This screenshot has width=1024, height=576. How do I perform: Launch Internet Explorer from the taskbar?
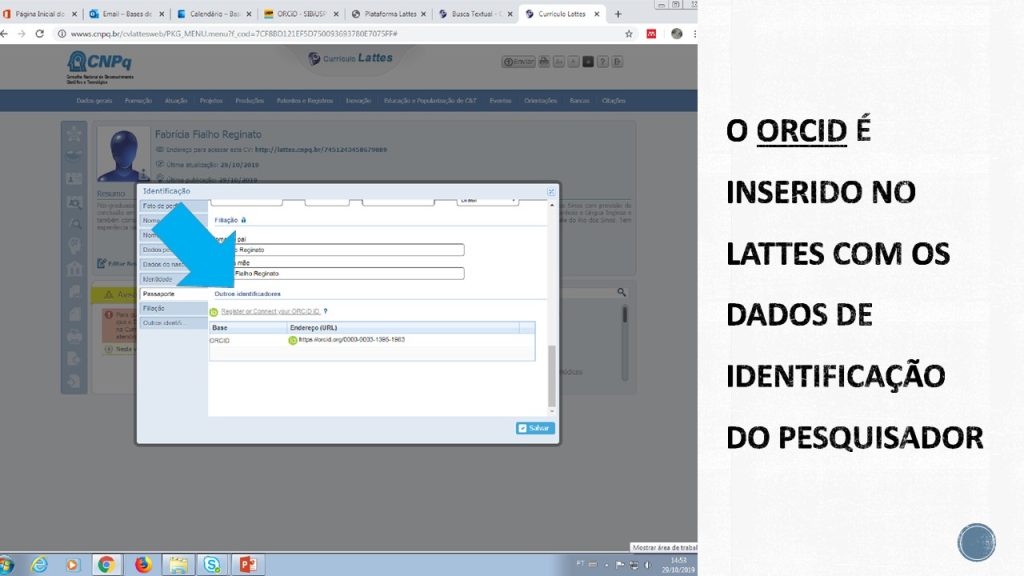pyautogui.click(x=39, y=564)
